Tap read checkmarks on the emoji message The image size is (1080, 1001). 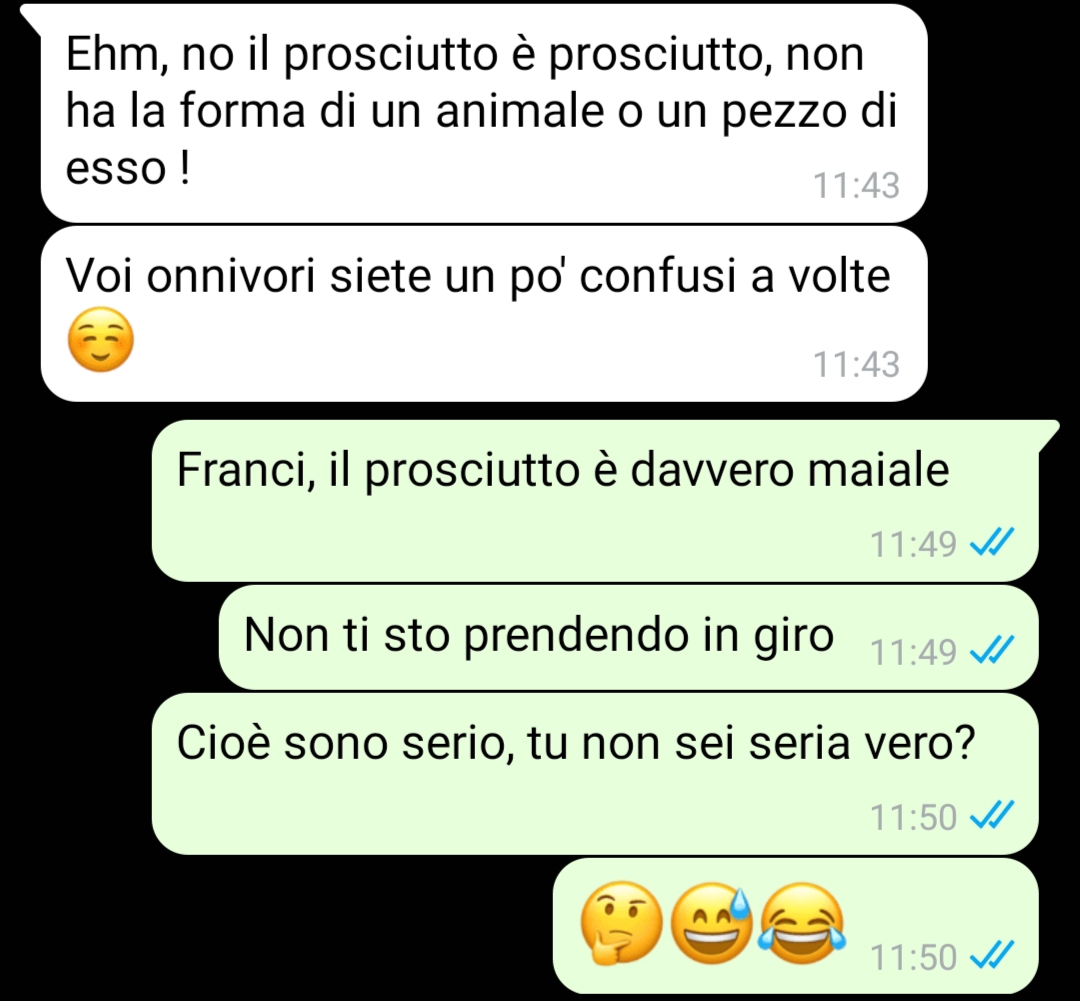click(992, 956)
